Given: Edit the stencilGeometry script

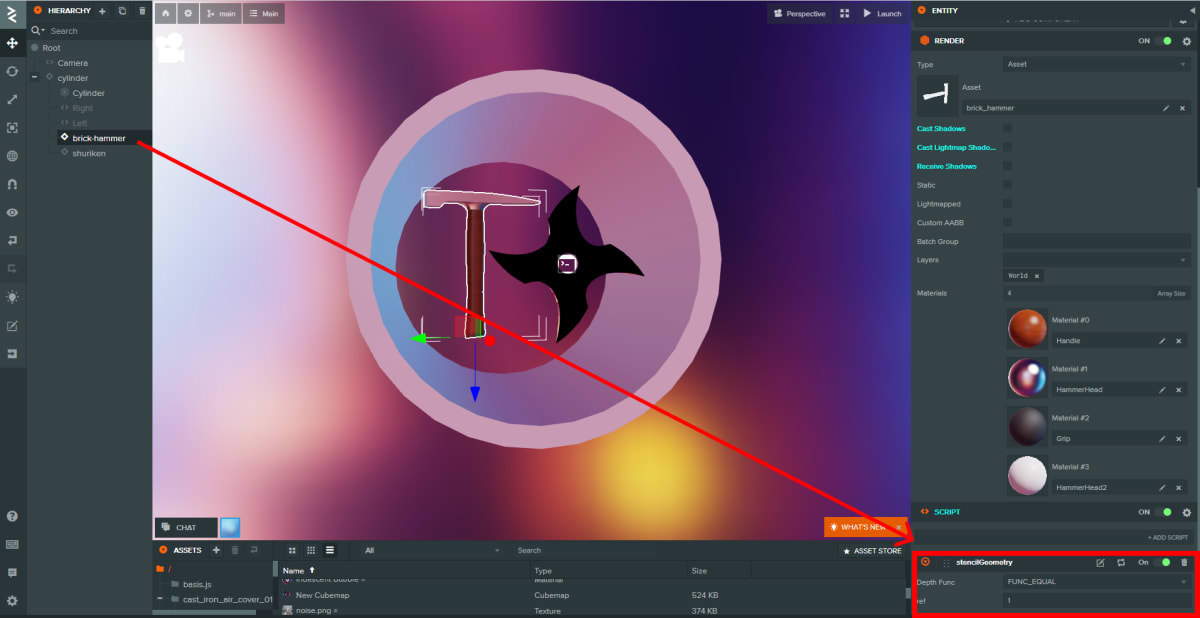Looking at the screenshot, I should 1100,563.
